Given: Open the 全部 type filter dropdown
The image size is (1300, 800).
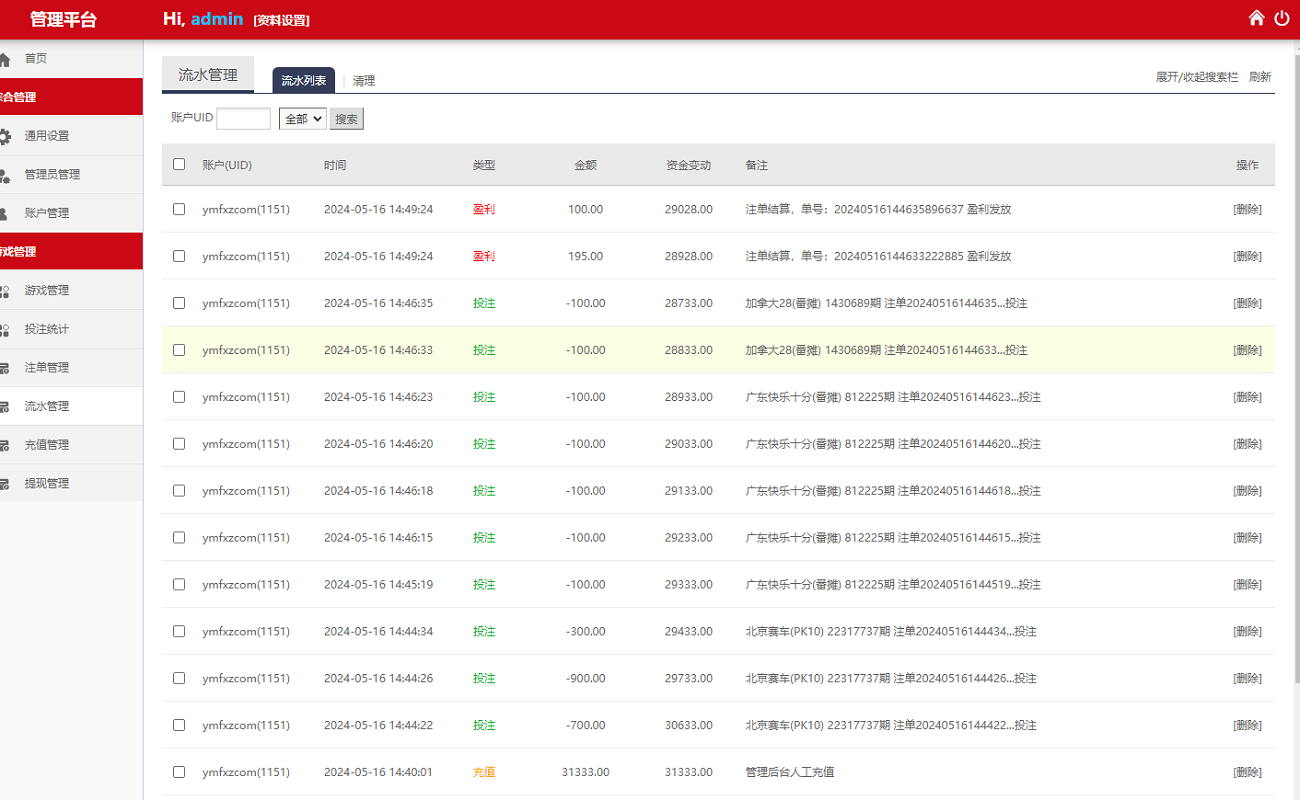Looking at the screenshot, I should (x=302, y=119).
